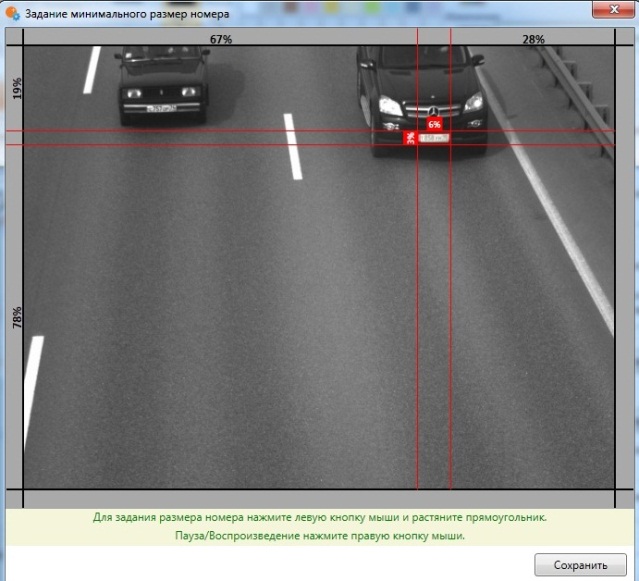The height and width of the screenshot is (581, 639).
Task: Close the minimum plate size dialog
Action: [614, 9]
